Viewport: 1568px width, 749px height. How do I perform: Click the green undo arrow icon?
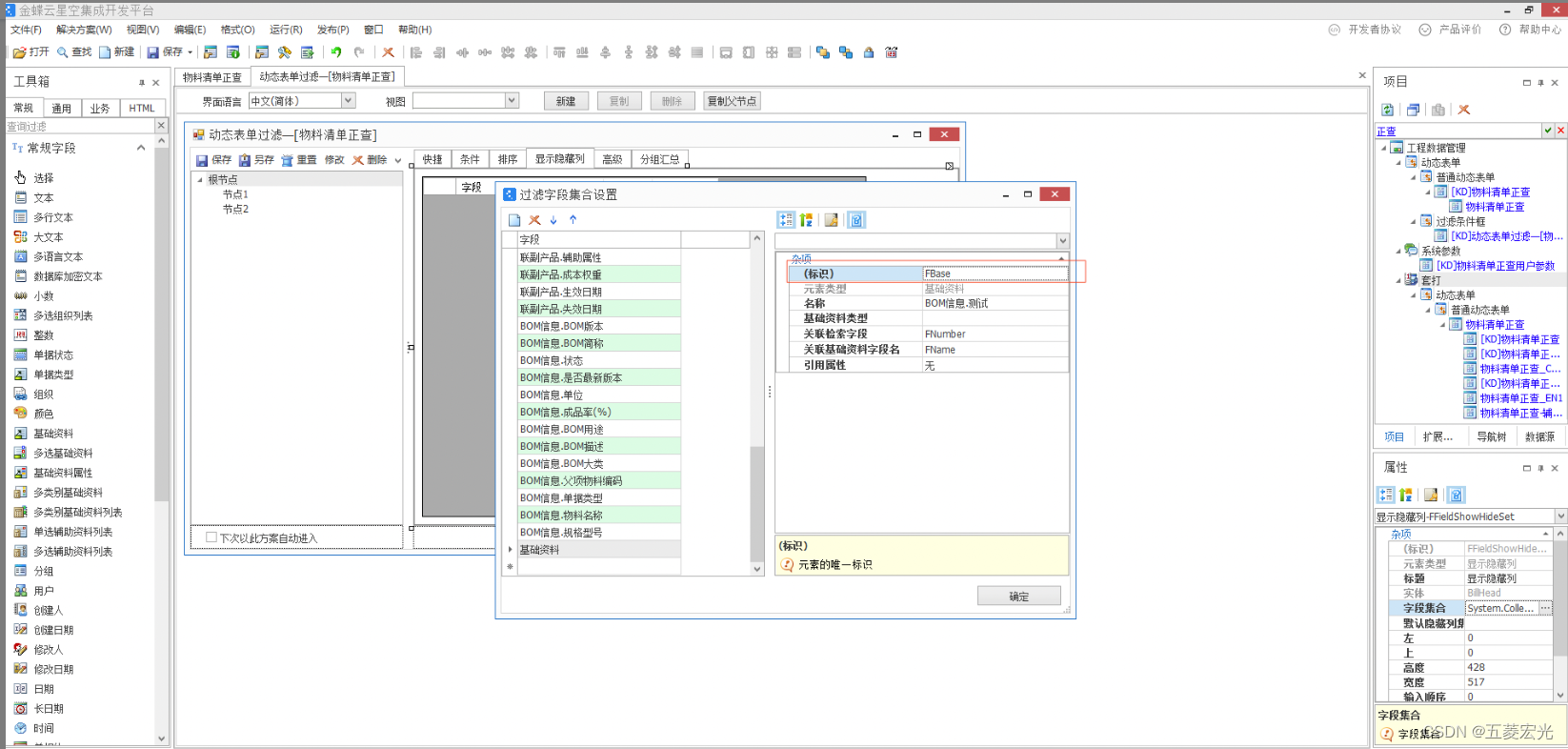click(x=336, y=52)
